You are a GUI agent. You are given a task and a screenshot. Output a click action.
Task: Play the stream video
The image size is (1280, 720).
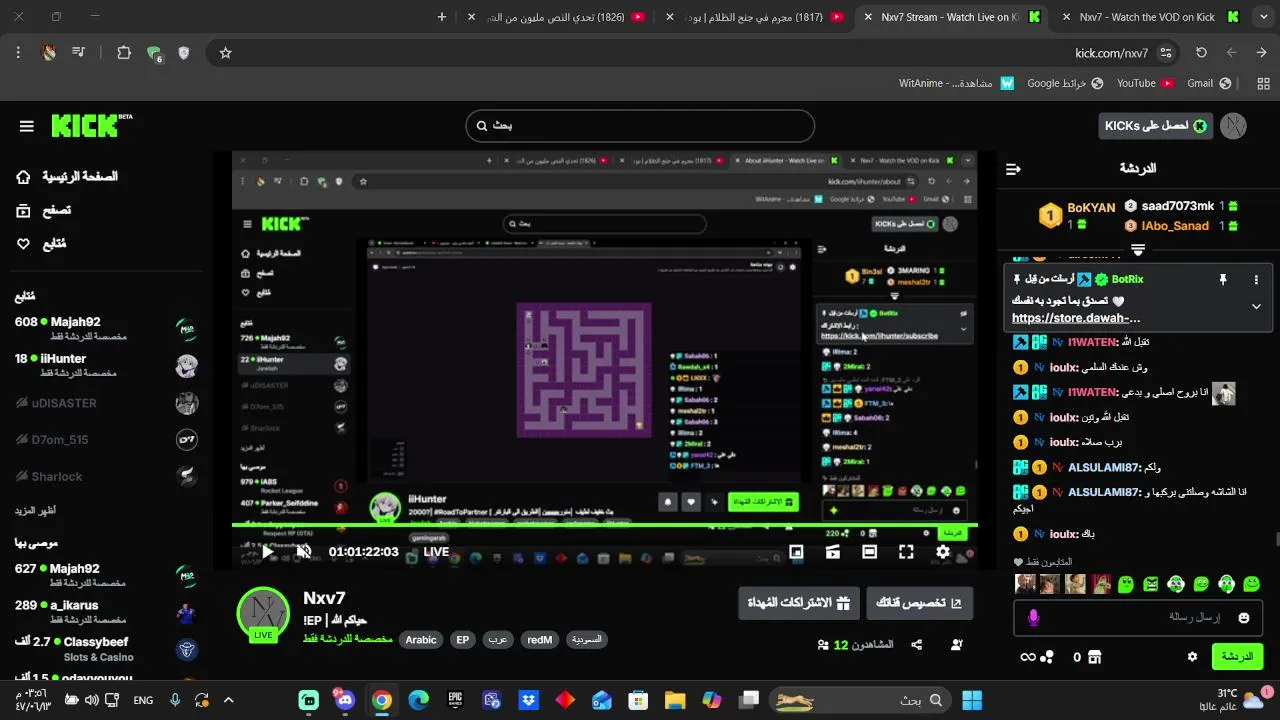click(x=267, y=552)
